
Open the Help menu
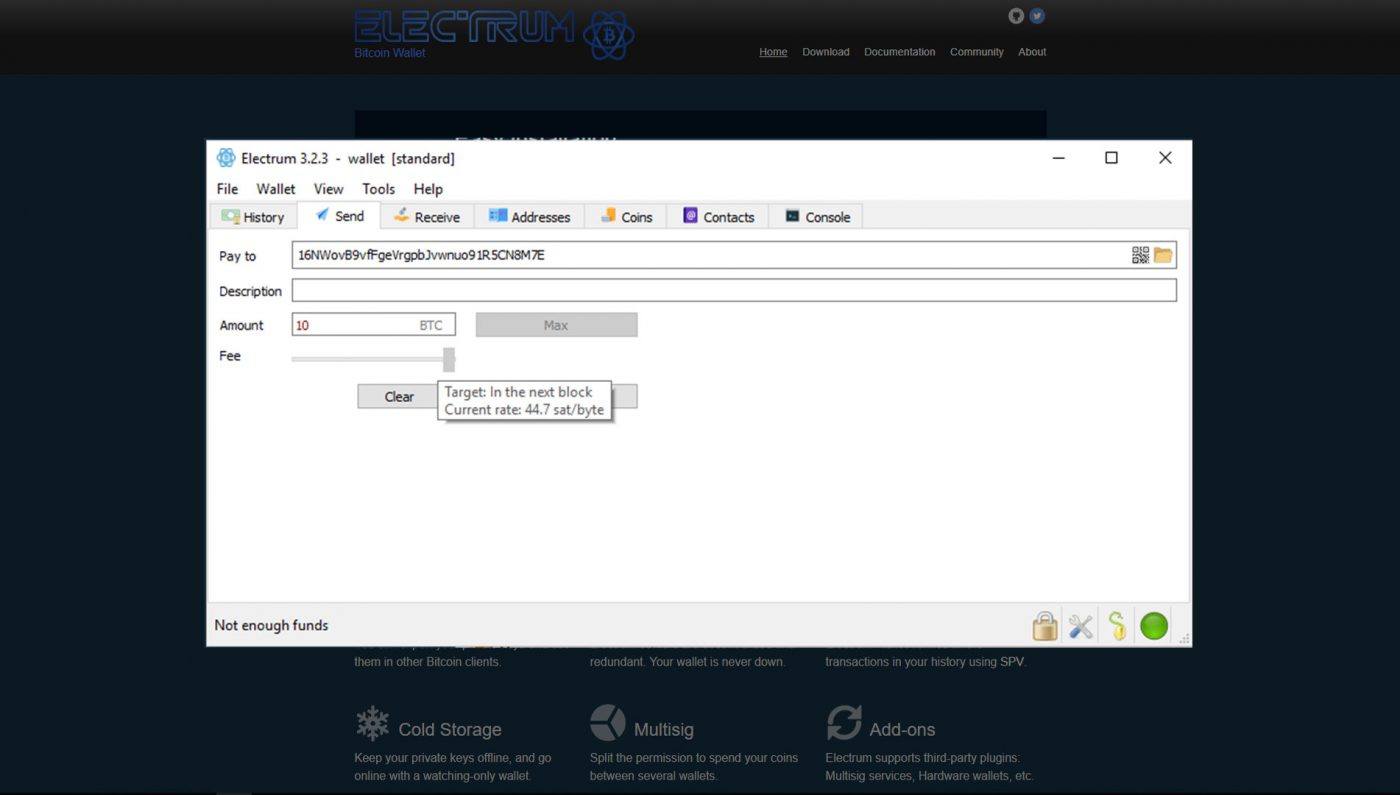[428, 189]
